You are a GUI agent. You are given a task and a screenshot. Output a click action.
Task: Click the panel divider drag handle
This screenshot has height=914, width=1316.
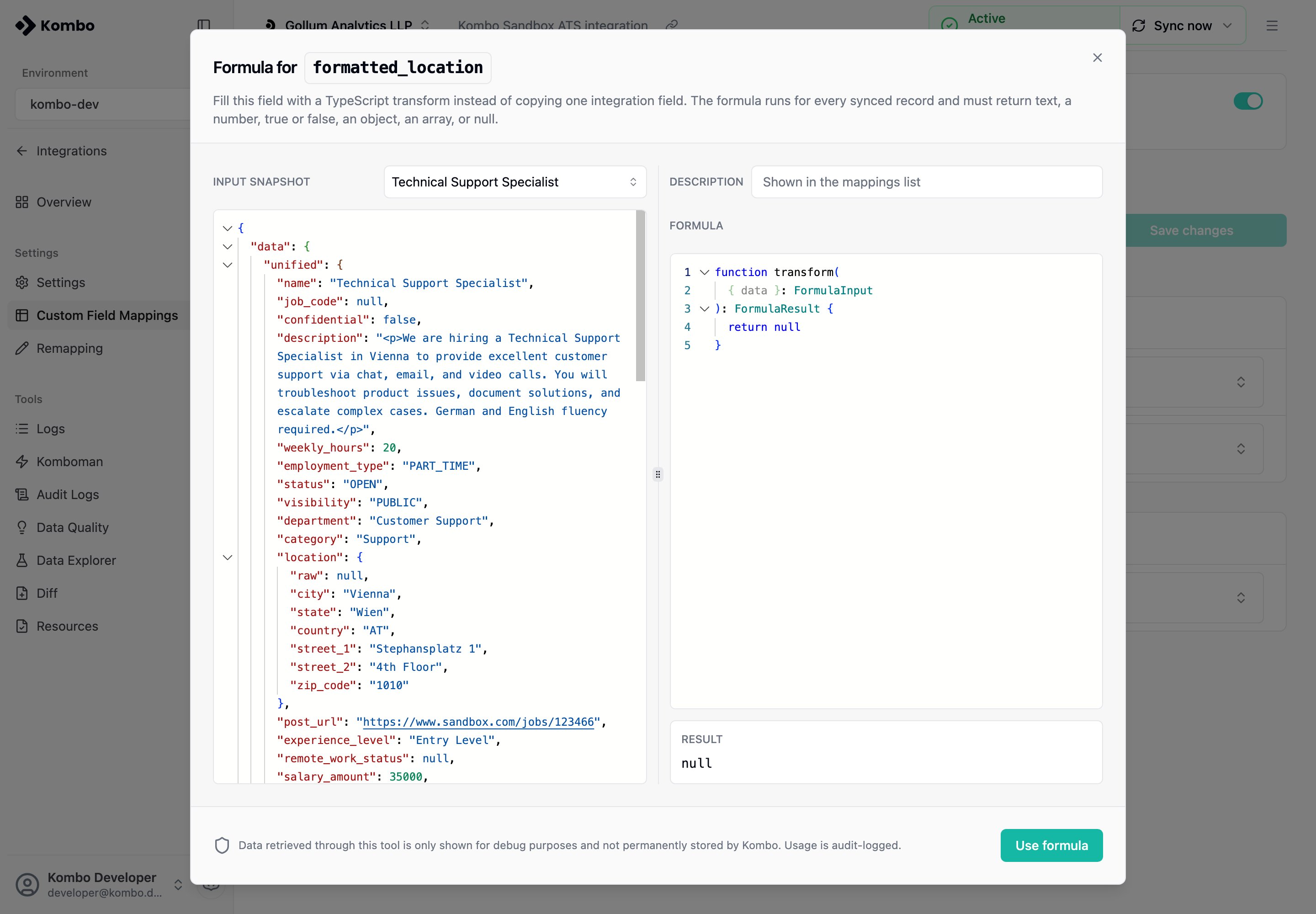coord(658,474)
